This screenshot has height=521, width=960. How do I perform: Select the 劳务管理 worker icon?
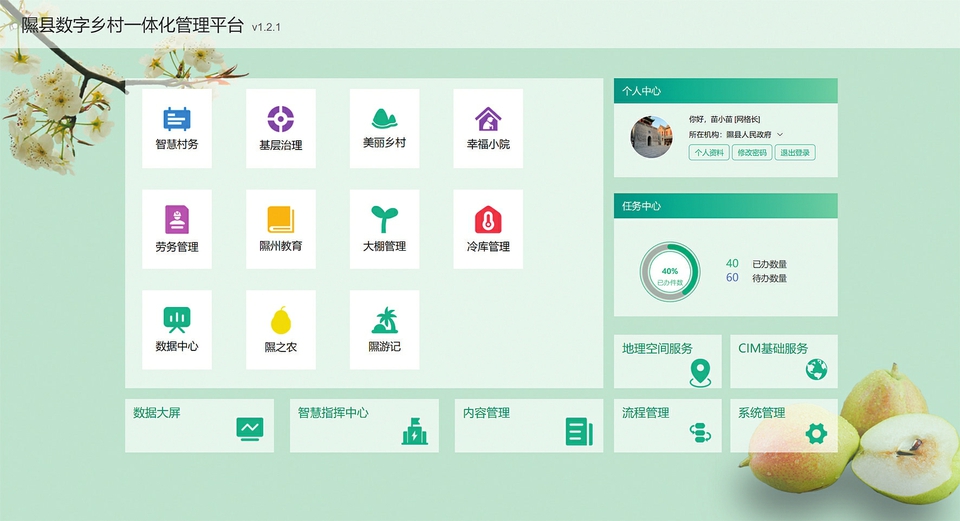[177, 220]
